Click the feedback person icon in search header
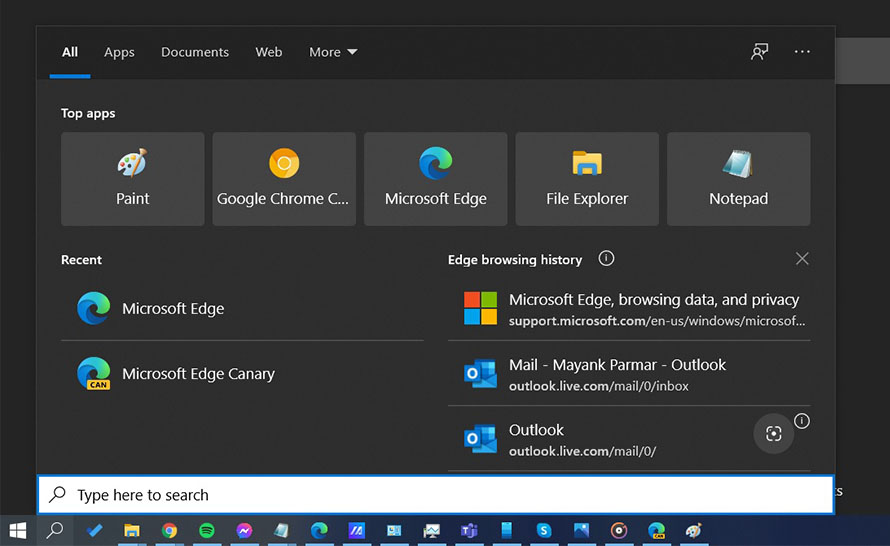 (x=759, y=52)
